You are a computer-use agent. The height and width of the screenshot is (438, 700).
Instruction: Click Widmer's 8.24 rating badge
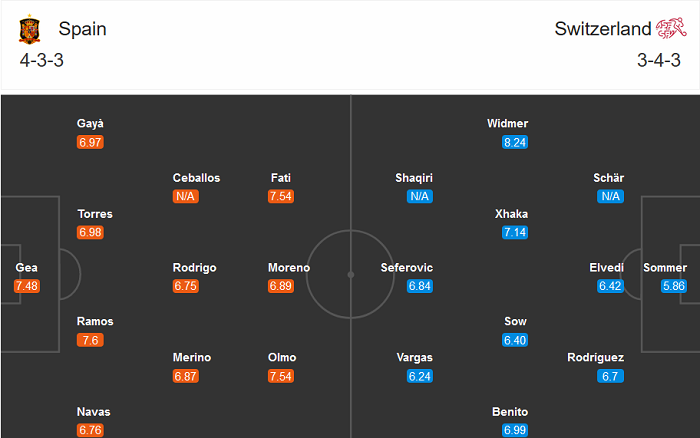coord(515,142)
